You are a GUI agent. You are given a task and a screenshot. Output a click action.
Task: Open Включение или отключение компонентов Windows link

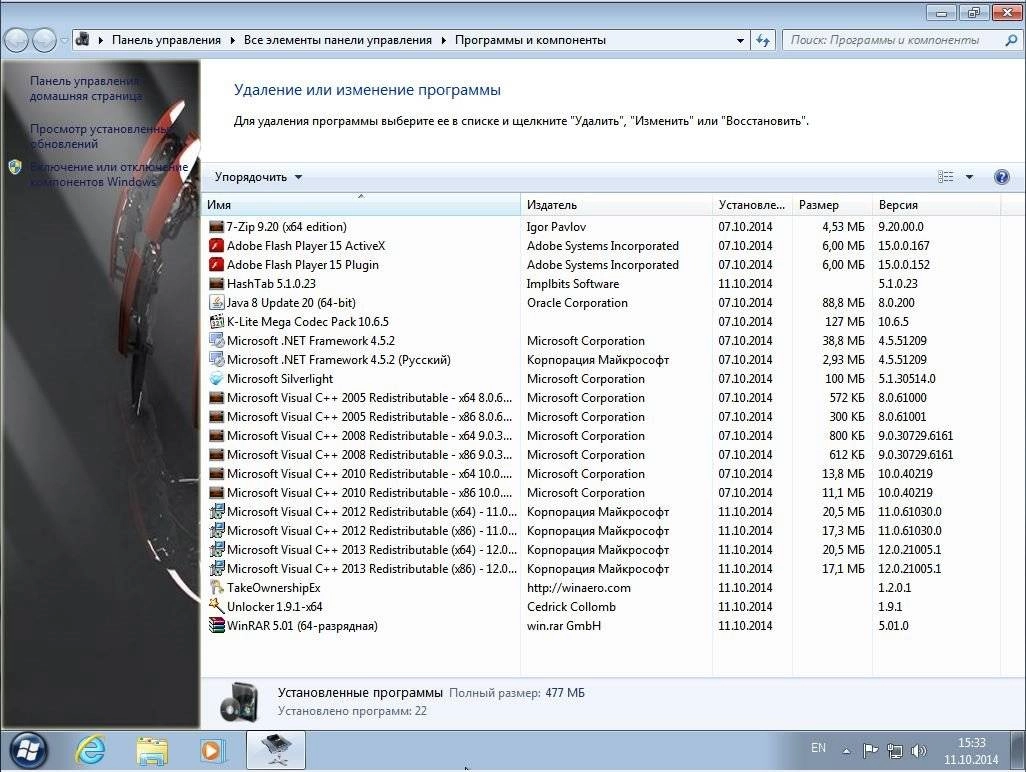tap(109, 174)
